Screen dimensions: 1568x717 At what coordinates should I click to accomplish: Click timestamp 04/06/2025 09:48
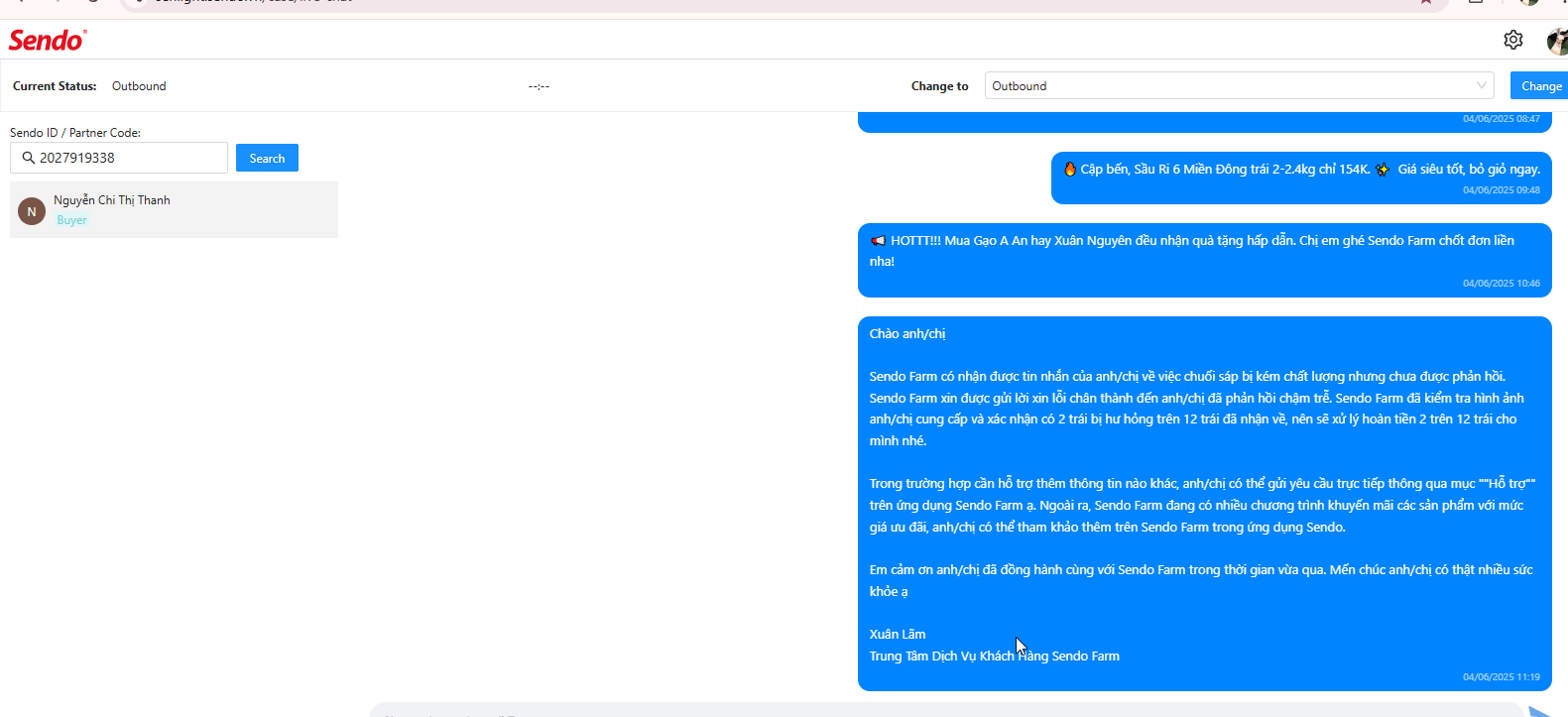click(1501, 190)
